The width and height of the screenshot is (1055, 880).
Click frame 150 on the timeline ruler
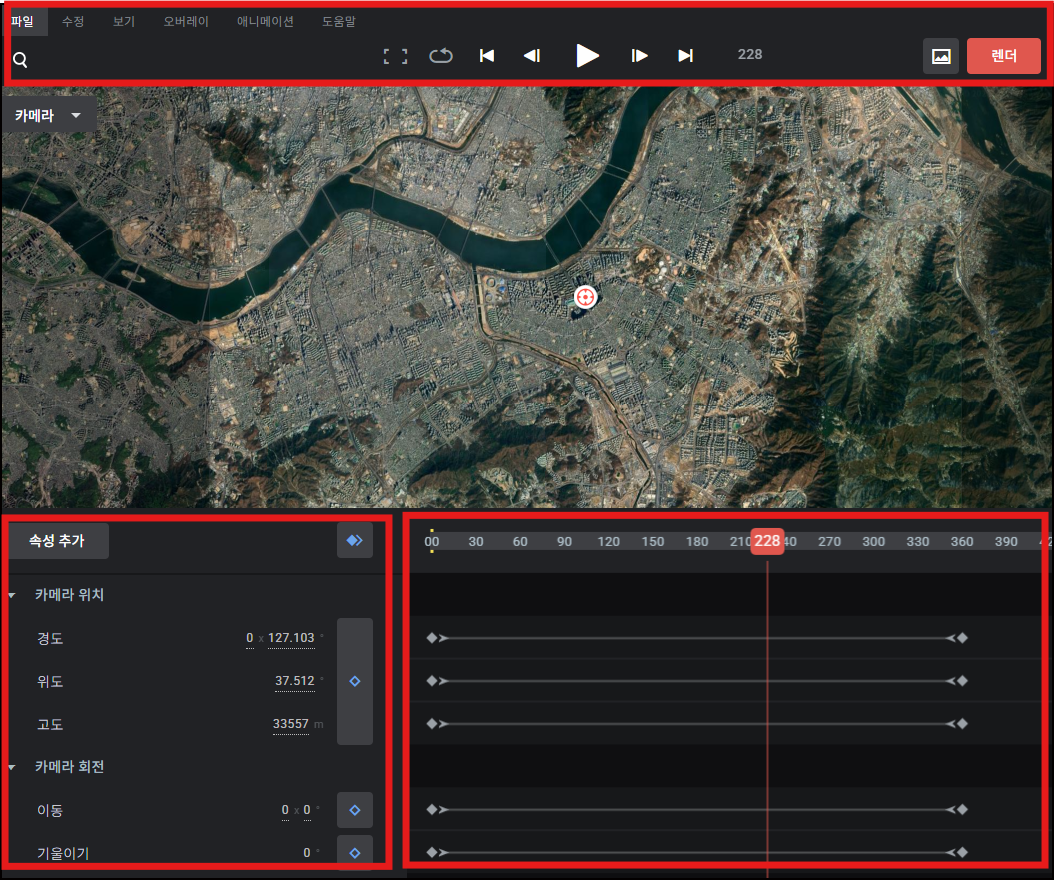pyautogui.click(x=653, y=542)
